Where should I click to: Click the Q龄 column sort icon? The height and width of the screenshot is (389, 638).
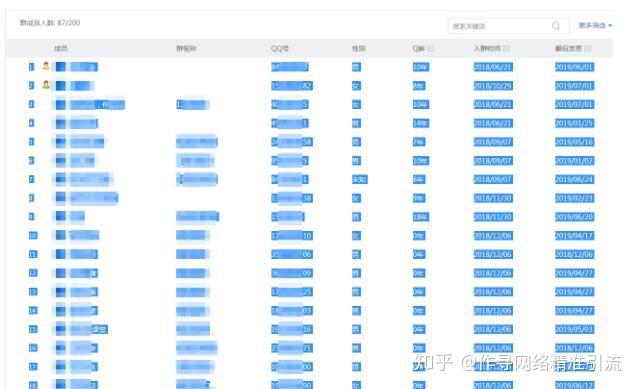[431, 48]
